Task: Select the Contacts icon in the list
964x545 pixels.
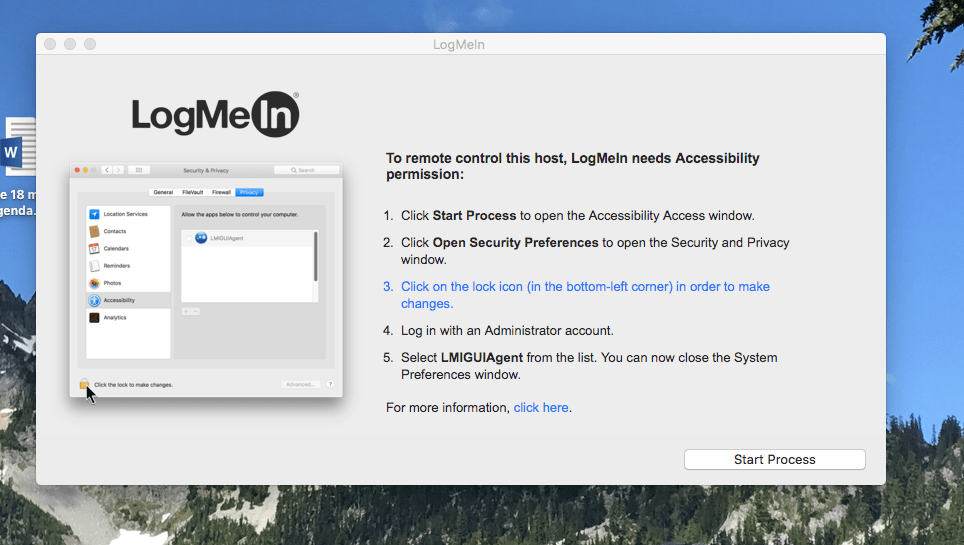Action: 94,231
